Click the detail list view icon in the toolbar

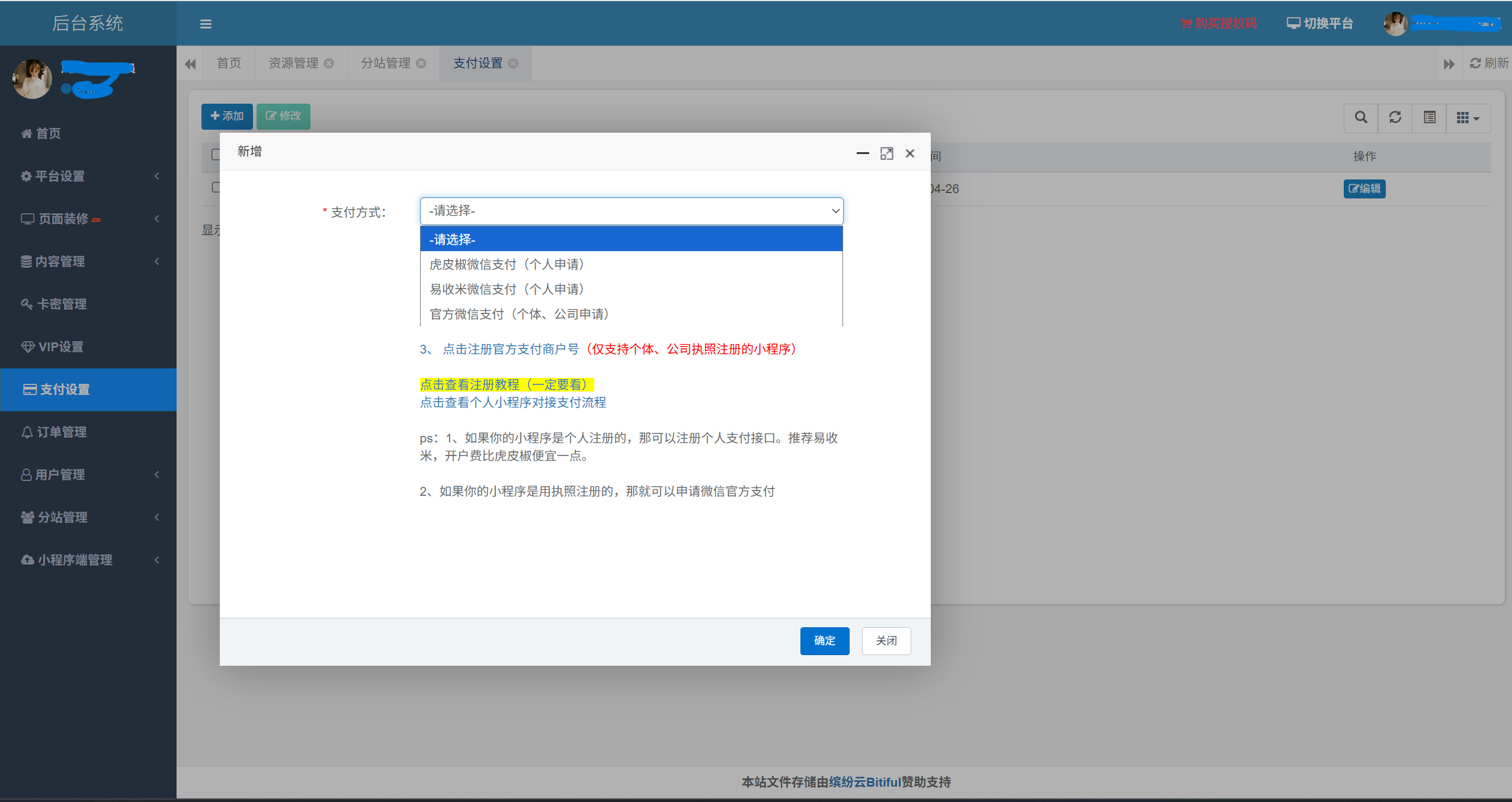click(x=1429, y=118)
